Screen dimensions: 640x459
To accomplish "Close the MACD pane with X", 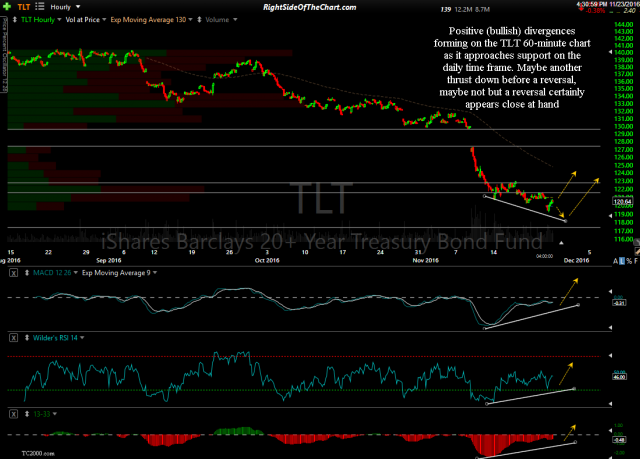I will point(13,273).
